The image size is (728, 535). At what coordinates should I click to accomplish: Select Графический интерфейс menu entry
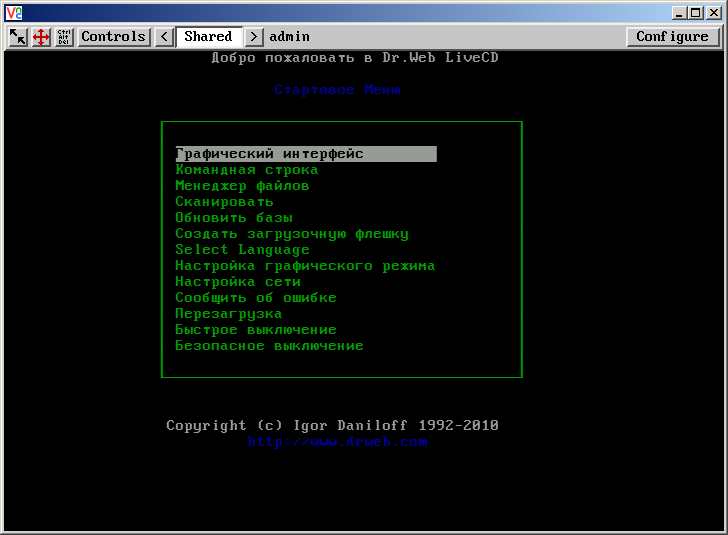coord(306,154)
